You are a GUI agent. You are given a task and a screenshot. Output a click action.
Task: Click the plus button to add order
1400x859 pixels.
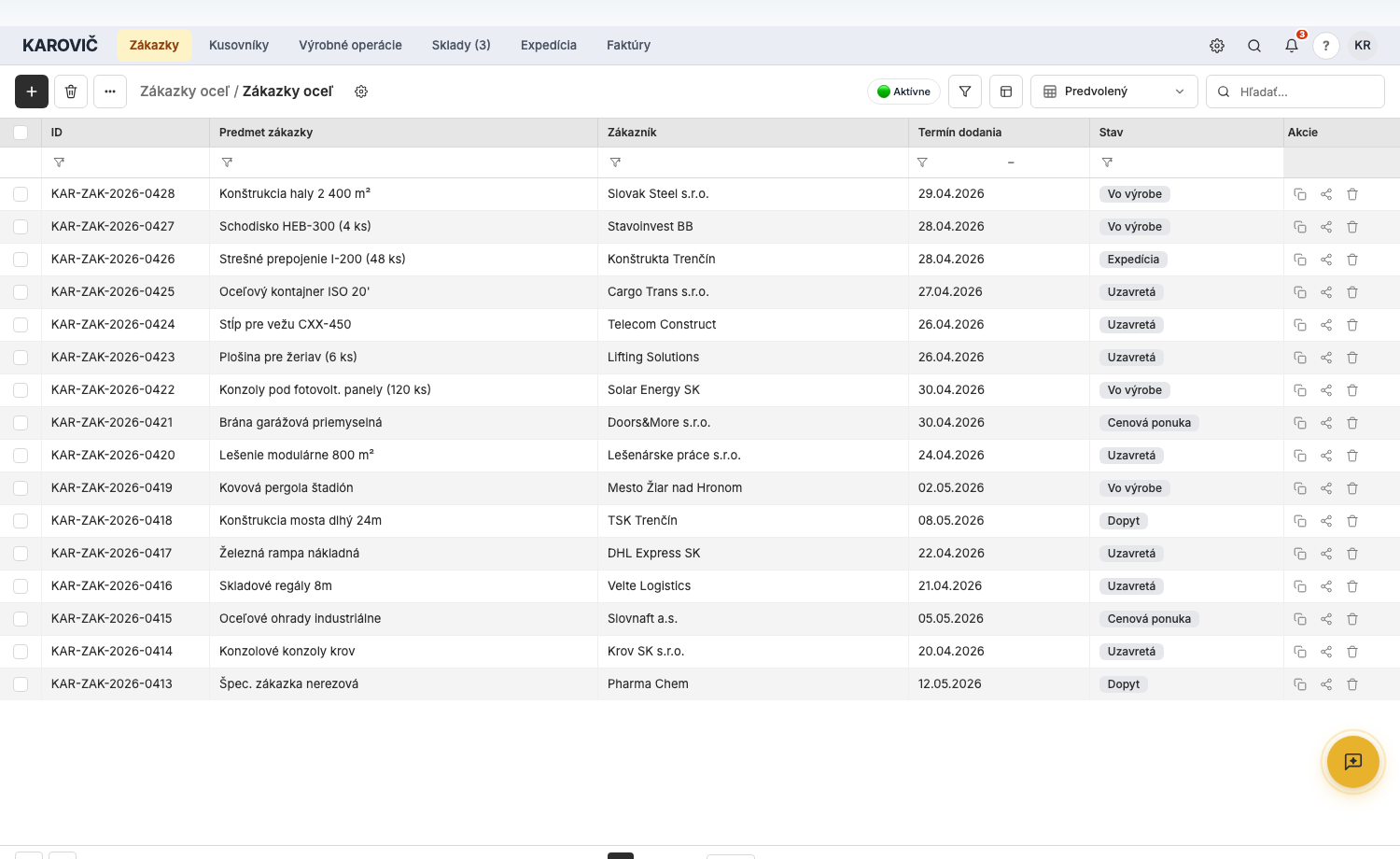[32, 92]
